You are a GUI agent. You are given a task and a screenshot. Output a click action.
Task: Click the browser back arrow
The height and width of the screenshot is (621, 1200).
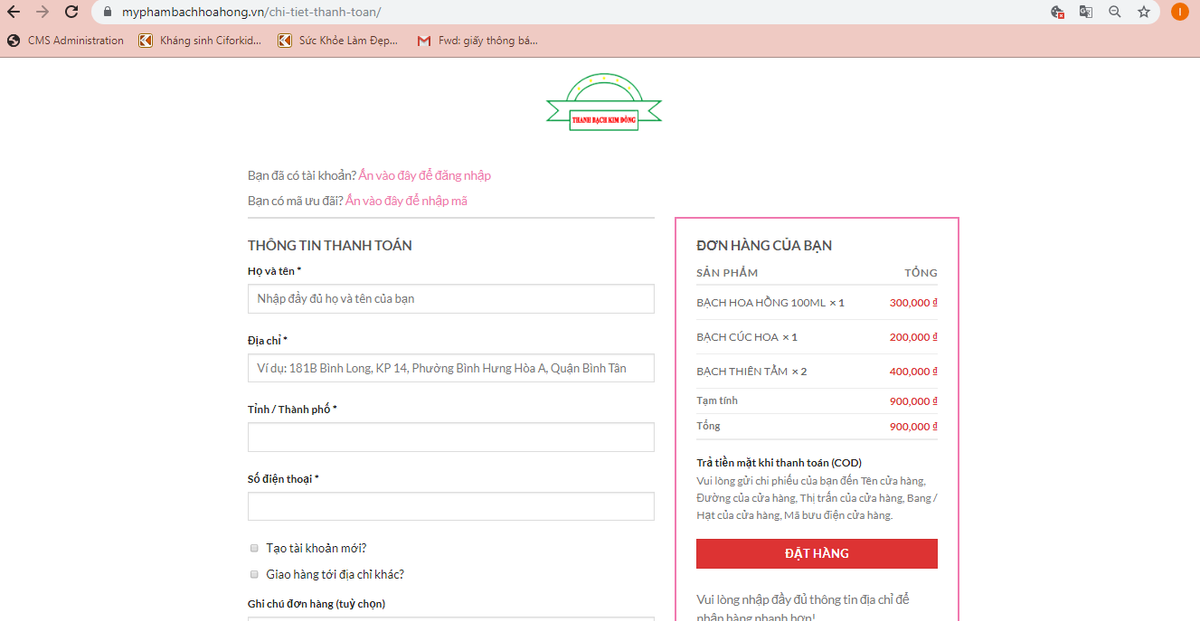coord(13,12)
